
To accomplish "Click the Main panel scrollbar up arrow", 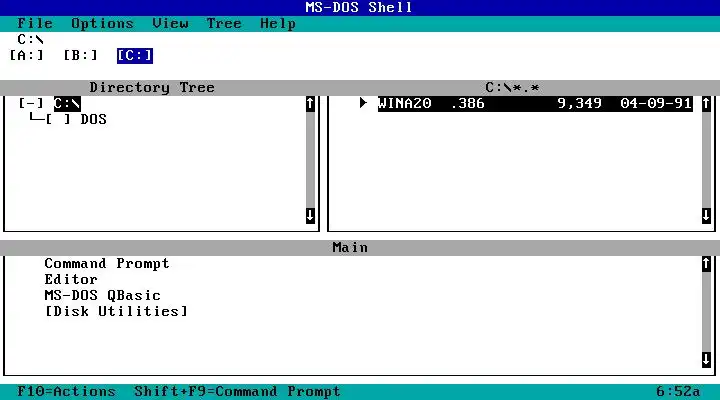I will [x=706, y=264].
